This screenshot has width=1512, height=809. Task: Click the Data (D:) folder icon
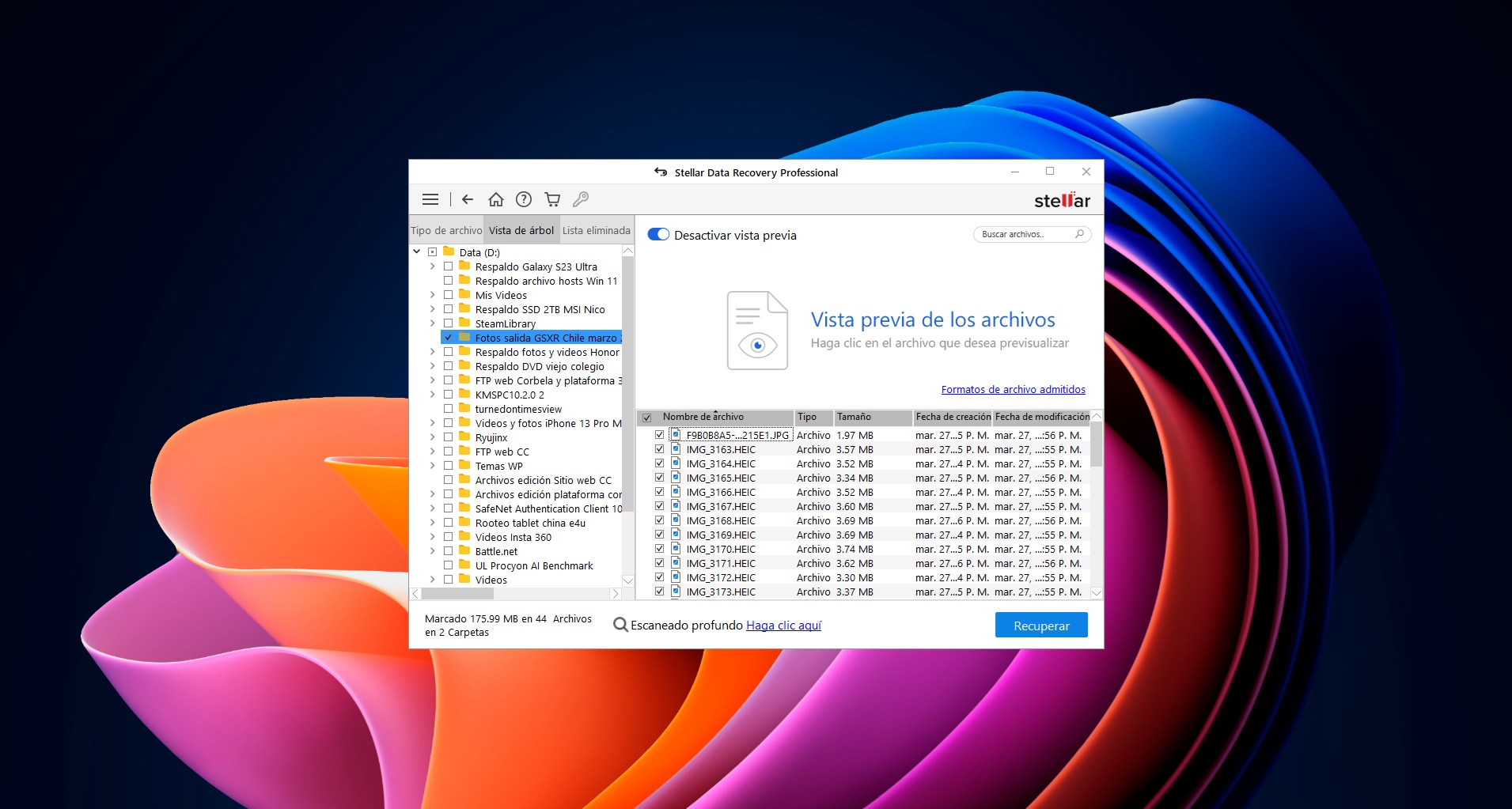click(x=449, y=251)
